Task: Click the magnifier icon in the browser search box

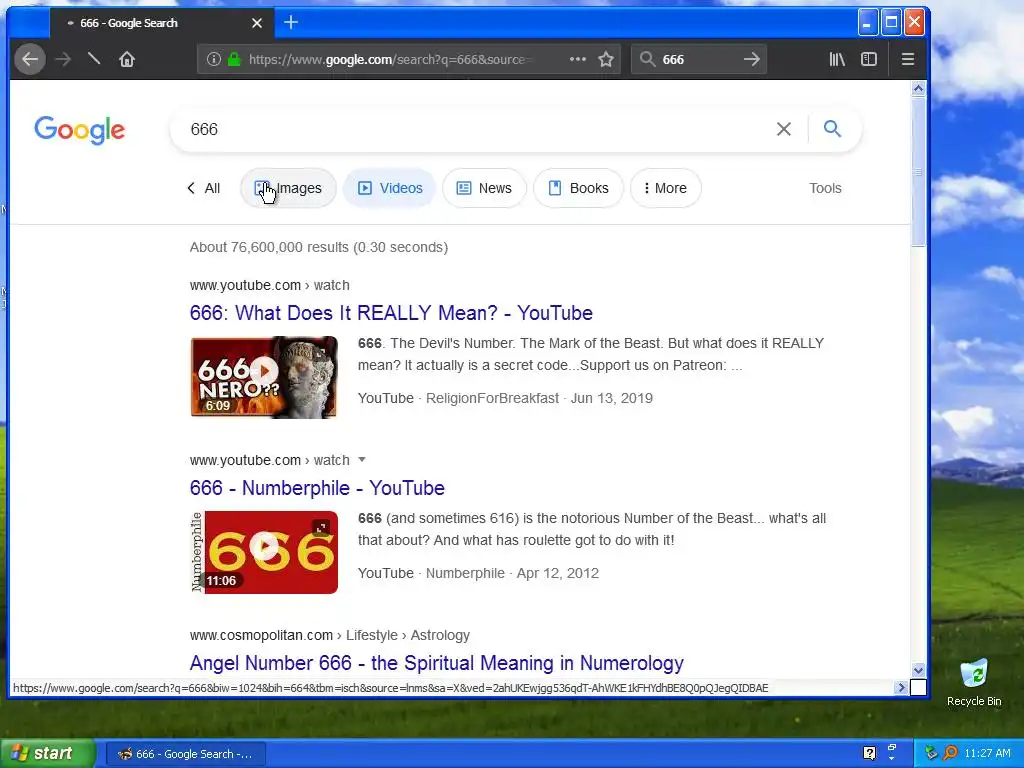Action: pos(647,59)
